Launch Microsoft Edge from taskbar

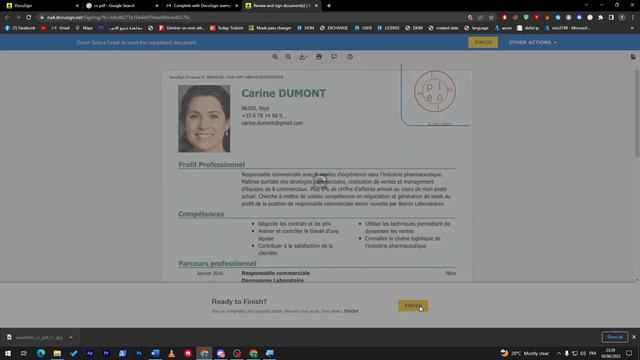pyautogui.click(x=41, y=353)
